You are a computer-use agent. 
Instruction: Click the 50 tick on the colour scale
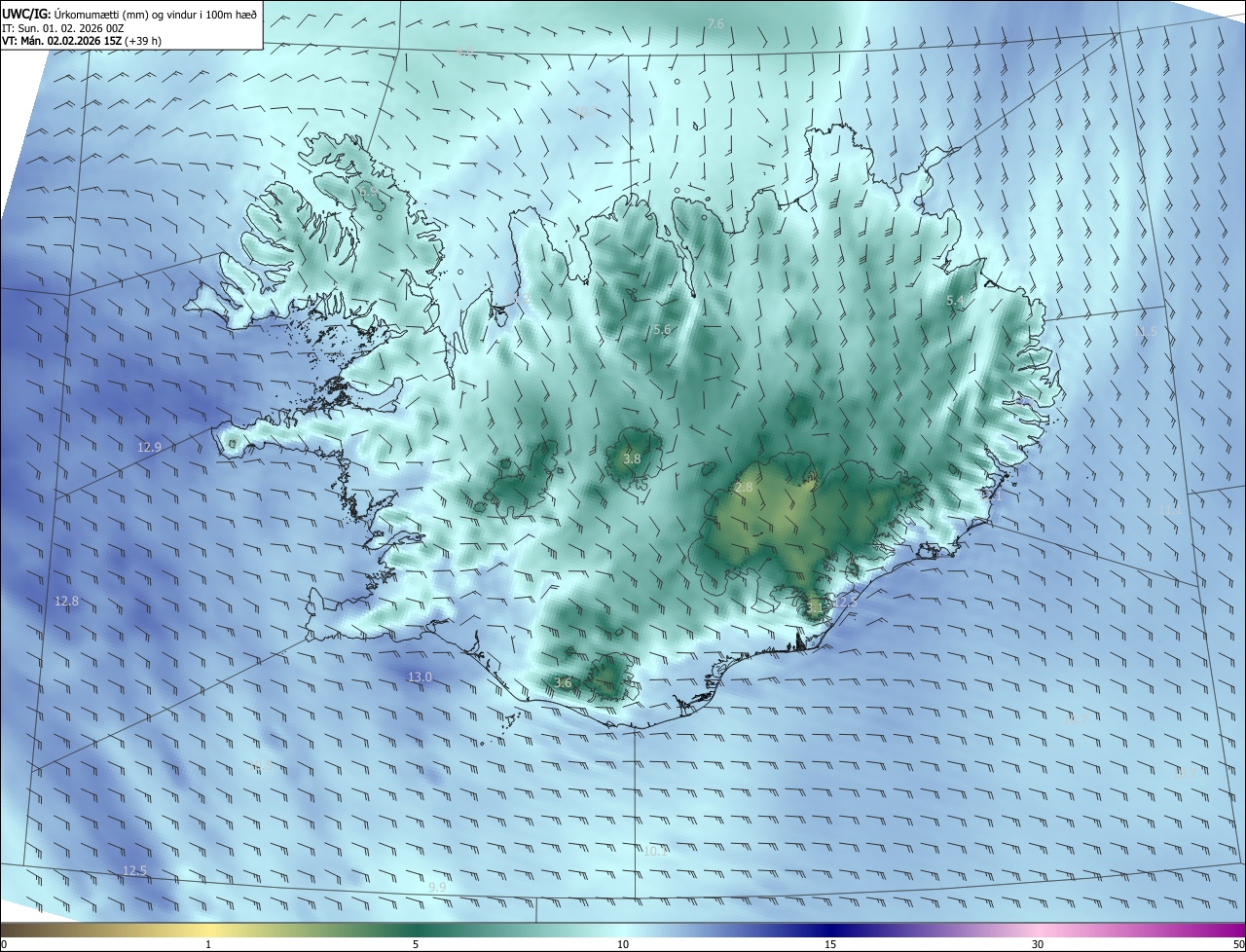[1238, 944]
